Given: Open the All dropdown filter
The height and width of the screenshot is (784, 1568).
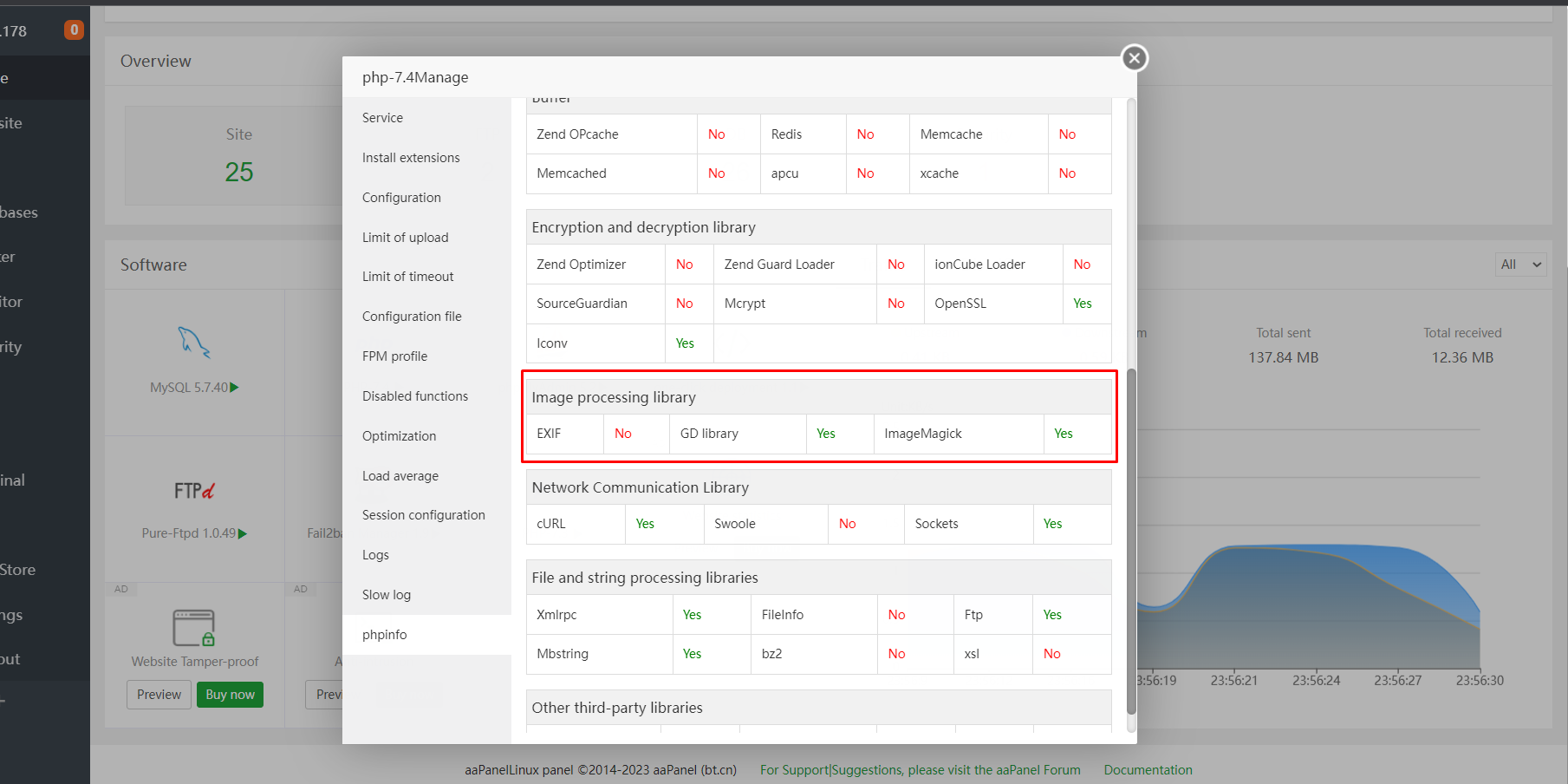Looking at the screenshot, I should [x=1521, y=265].
